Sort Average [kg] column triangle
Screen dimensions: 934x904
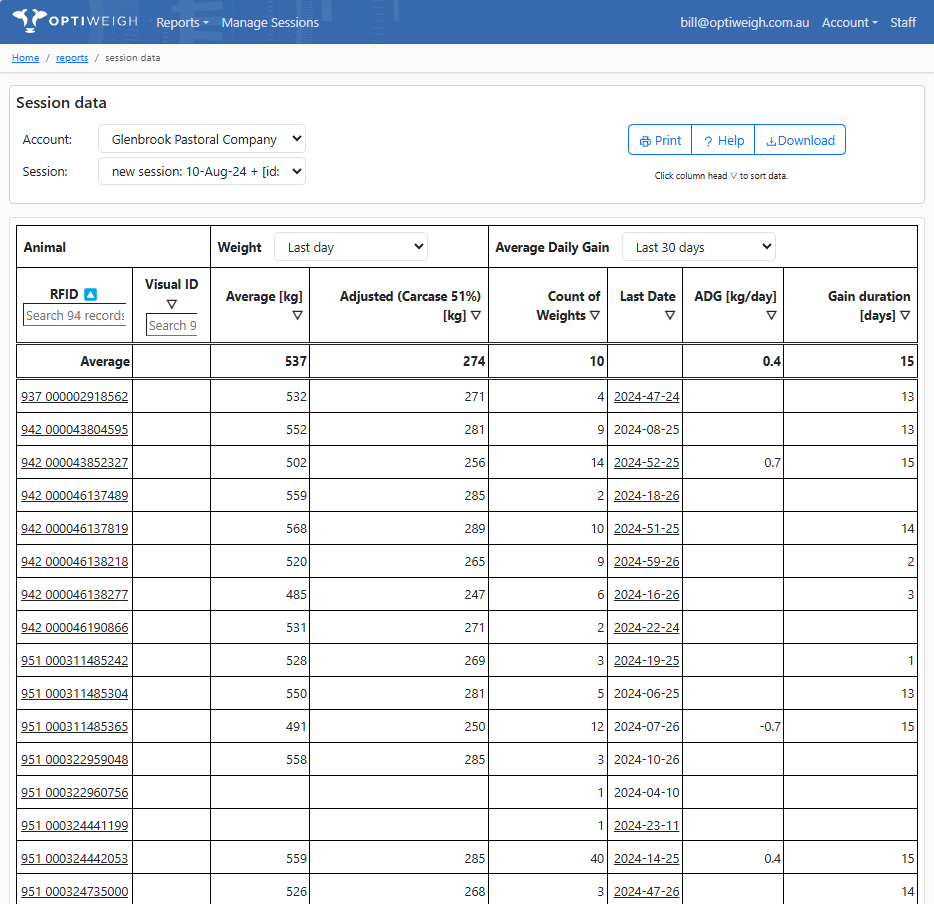pos(297,315)
